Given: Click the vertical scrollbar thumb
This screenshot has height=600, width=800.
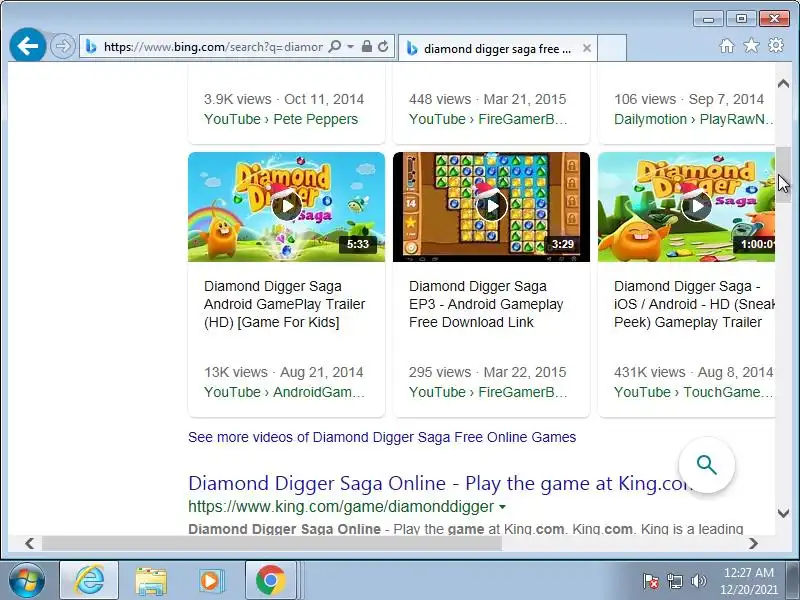Looking at the screenshot, I should [783, 175].
